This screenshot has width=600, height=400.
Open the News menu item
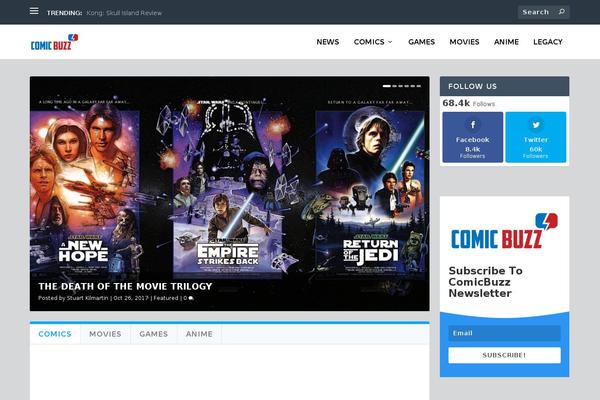328,42
